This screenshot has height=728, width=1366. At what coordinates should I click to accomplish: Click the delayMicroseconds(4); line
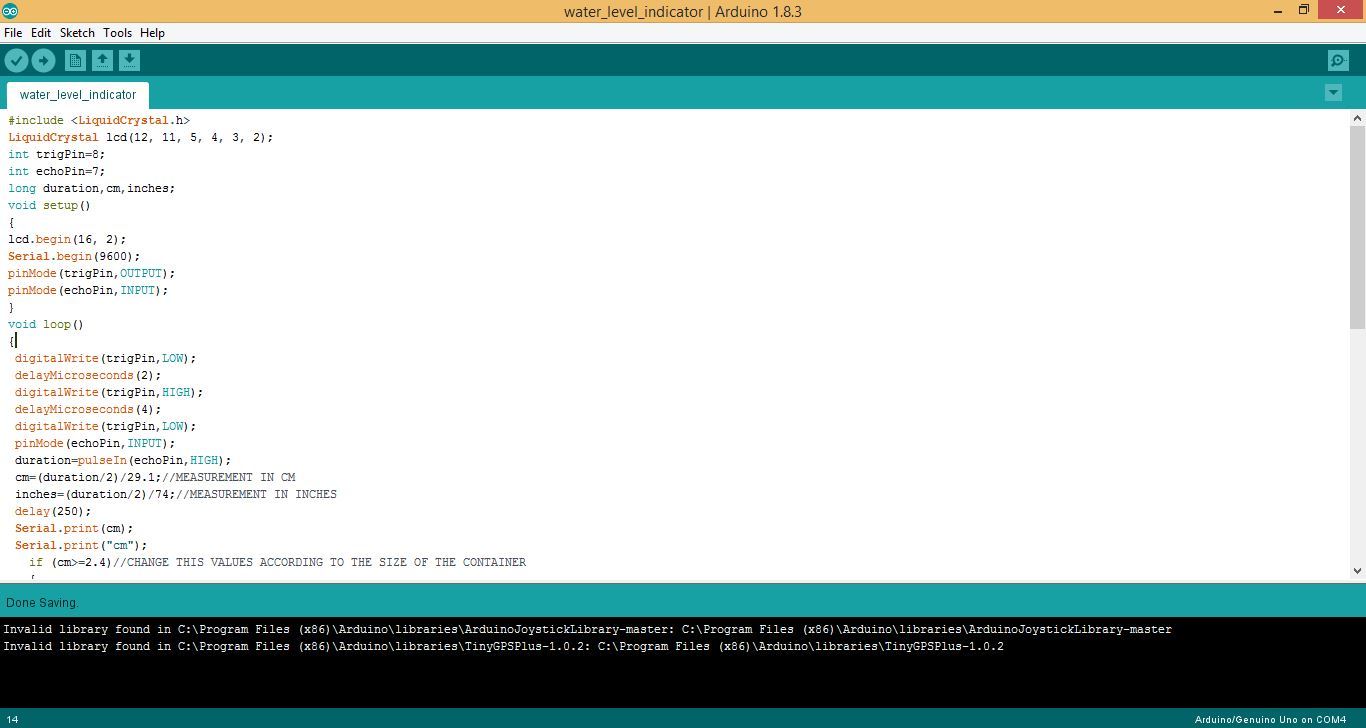point(88,409)
